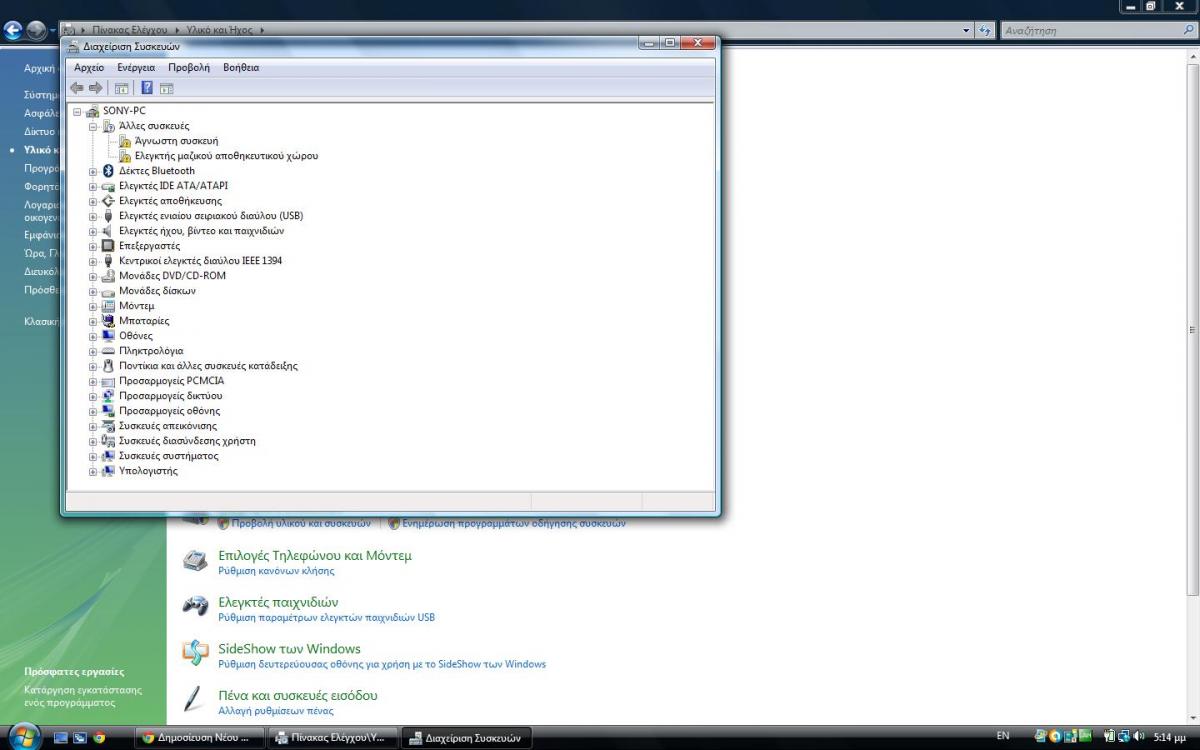
Task: Click Ενημέρωση προγραμμάτων οδήγησης συσκευών link
Action: [x=514, y=523]
